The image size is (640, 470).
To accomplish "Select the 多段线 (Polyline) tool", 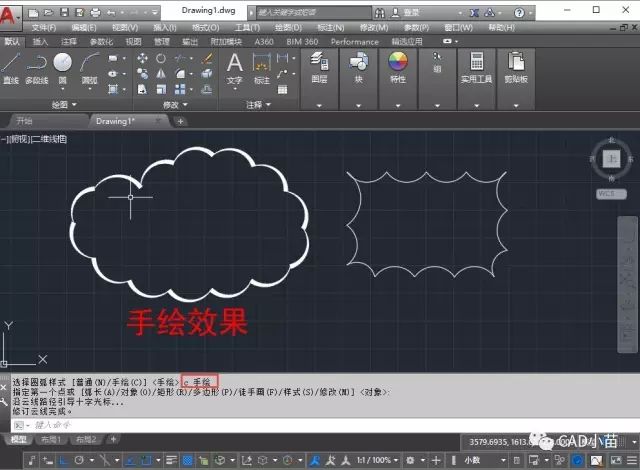I will 37,66.
